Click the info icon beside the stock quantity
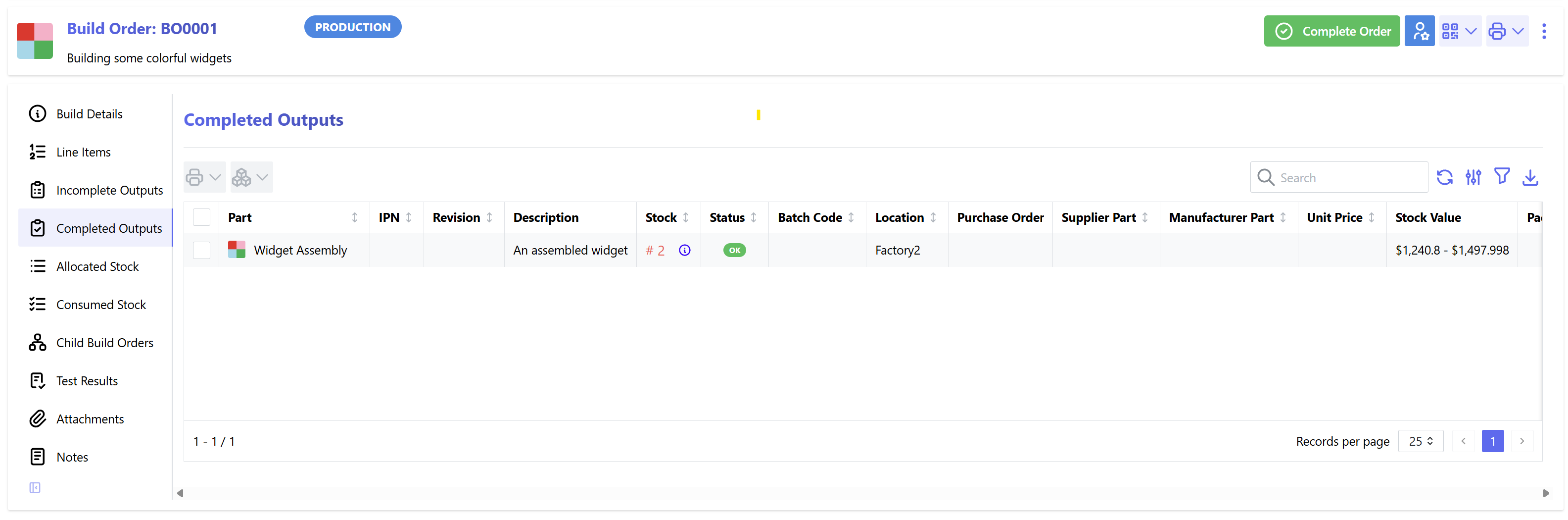Image resolution: width=1568 pixels, height=520 pixels. coord(684,250)
